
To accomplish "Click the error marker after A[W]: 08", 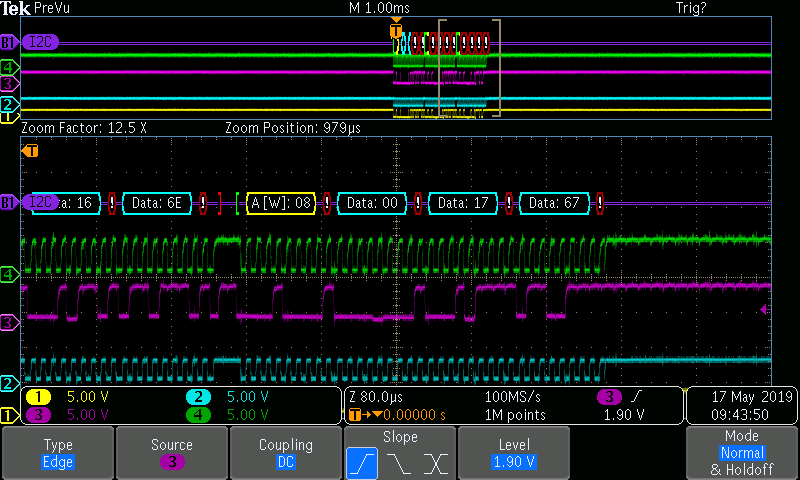I will 327,203.
